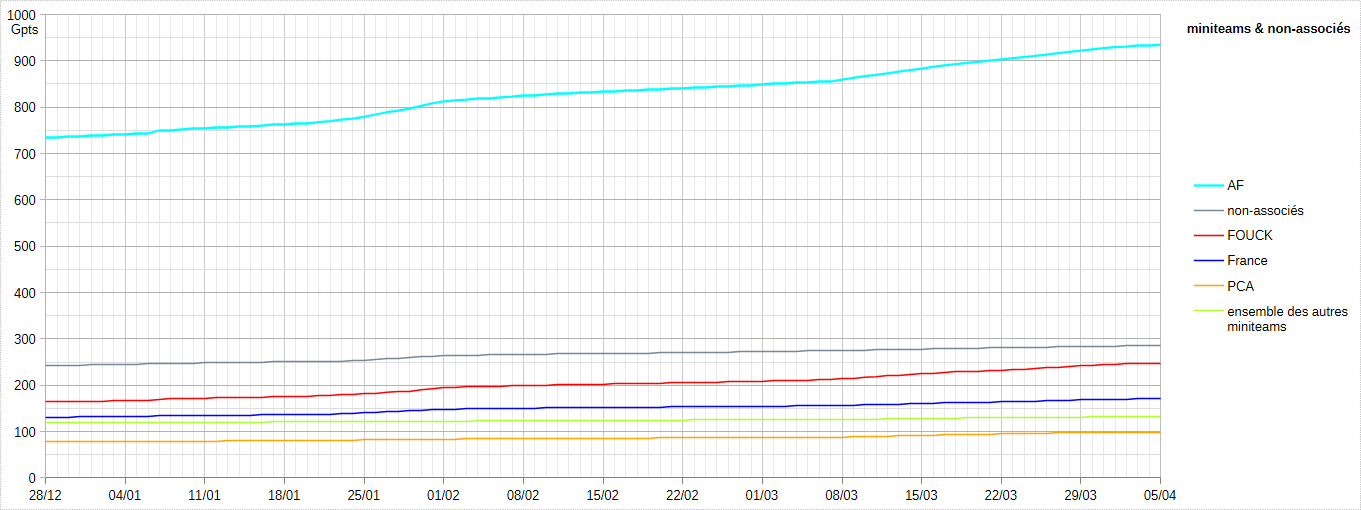Select the red FOUCK legend color marker
This screenshot has width=1361, height=510.
pyautogui.click(x=1207, y=235)
